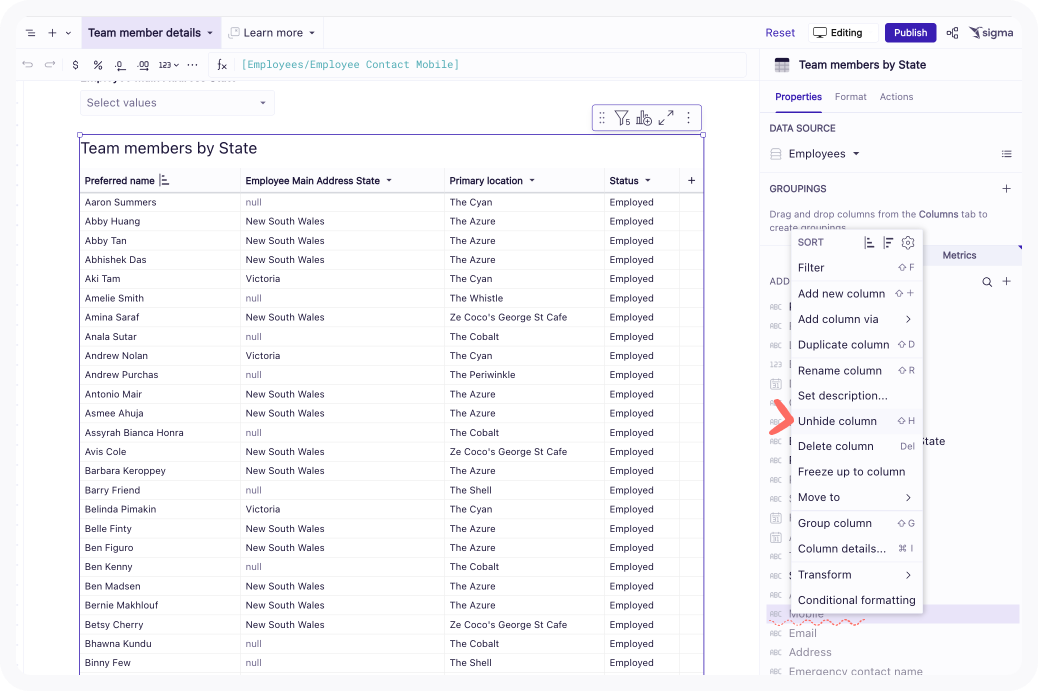Apply currency dollar format
1038x691 pixels.
click(75, 65)
